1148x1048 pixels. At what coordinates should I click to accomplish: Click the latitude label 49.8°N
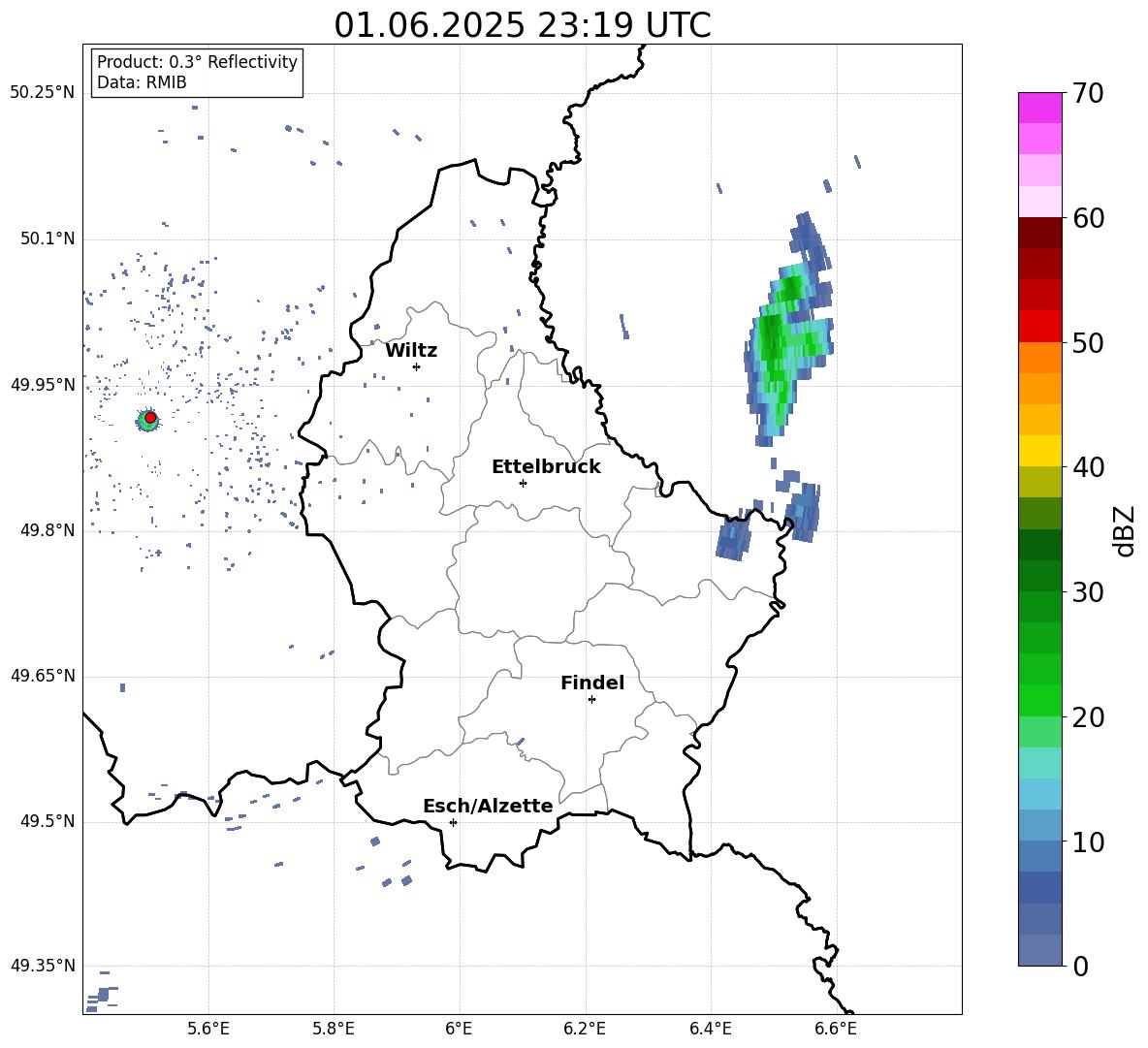[x=48, y=530]
